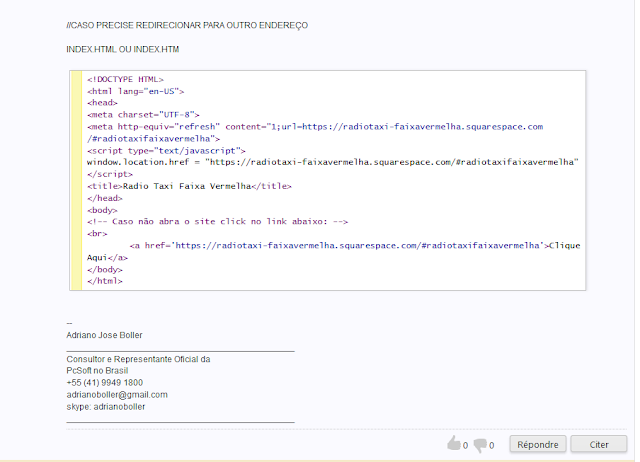Image resolution: width=640 pixels, height=462 pixels.
Task: Click the meta charset="UTF-8" code line
Action: pos(143,115)
